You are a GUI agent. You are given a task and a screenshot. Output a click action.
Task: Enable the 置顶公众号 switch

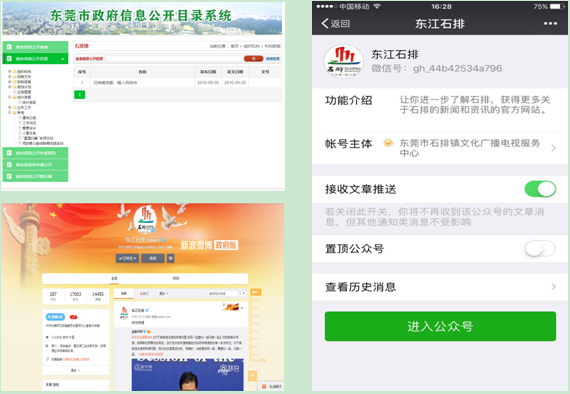pos(540,249)
